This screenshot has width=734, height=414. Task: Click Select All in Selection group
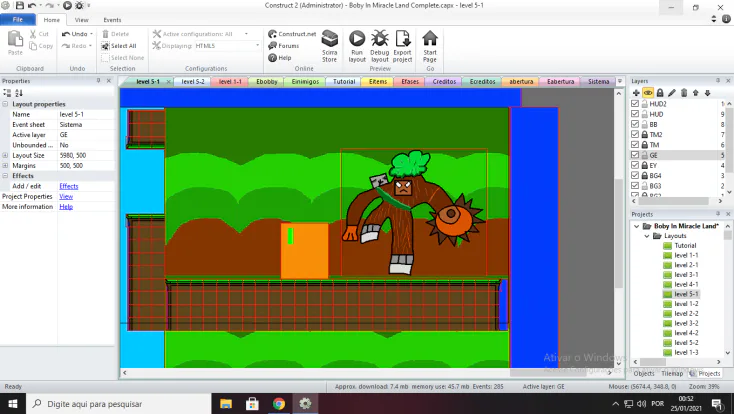pos(119,46)
